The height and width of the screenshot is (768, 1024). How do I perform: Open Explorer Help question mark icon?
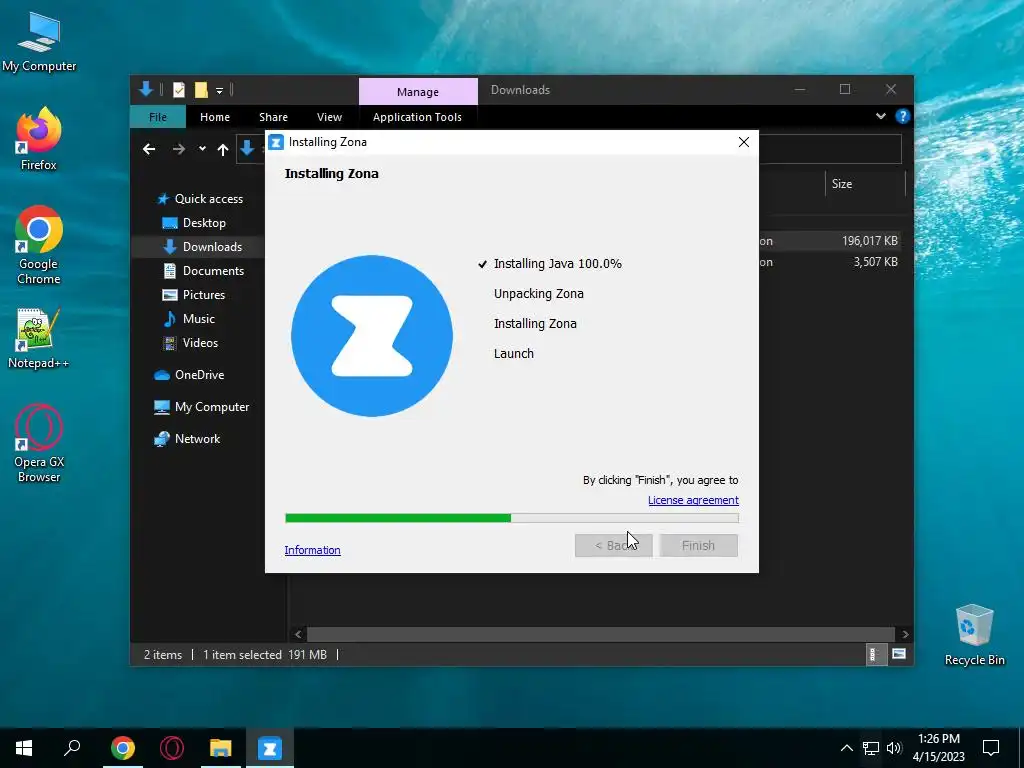903,116
